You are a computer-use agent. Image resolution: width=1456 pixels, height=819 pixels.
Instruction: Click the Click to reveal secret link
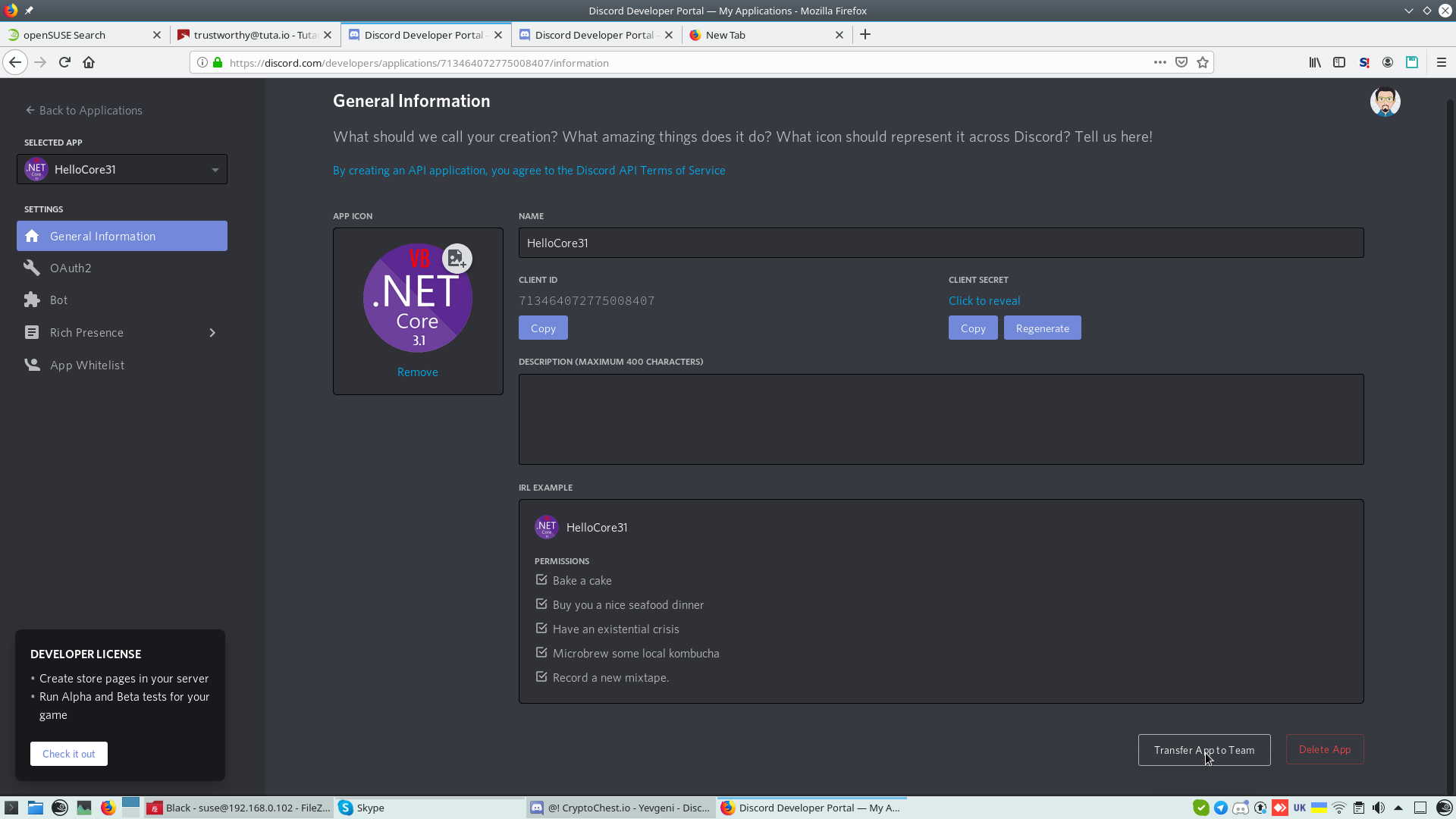(x=984, y=301)
